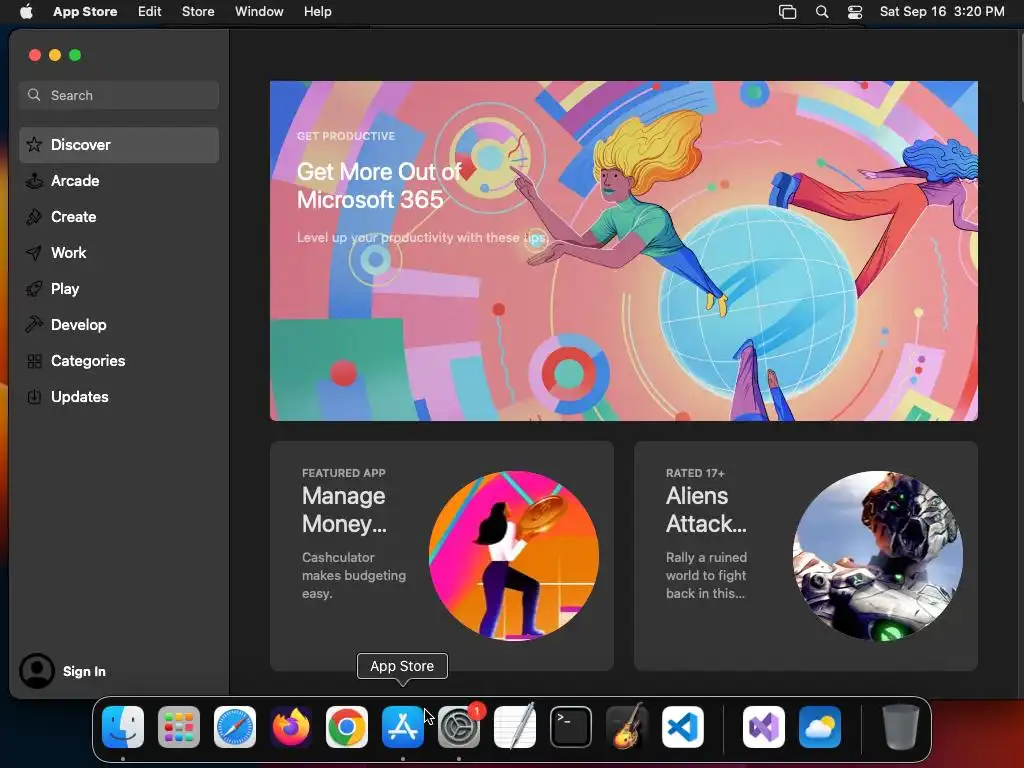Open the Apple menu
The width and height of the screenshot is (1024, 768).
point(26,12)
